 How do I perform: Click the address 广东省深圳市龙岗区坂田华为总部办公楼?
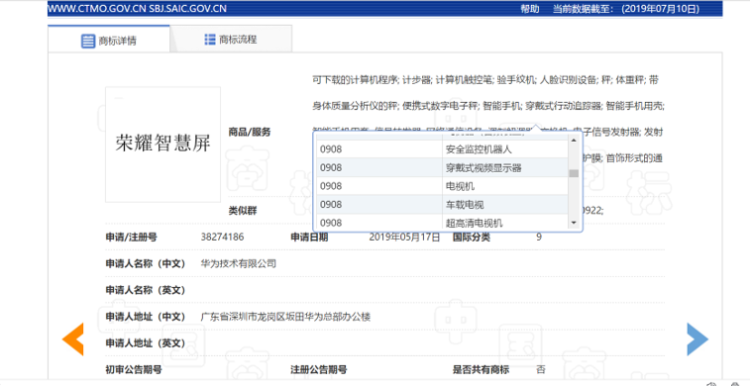coord(286,317)
